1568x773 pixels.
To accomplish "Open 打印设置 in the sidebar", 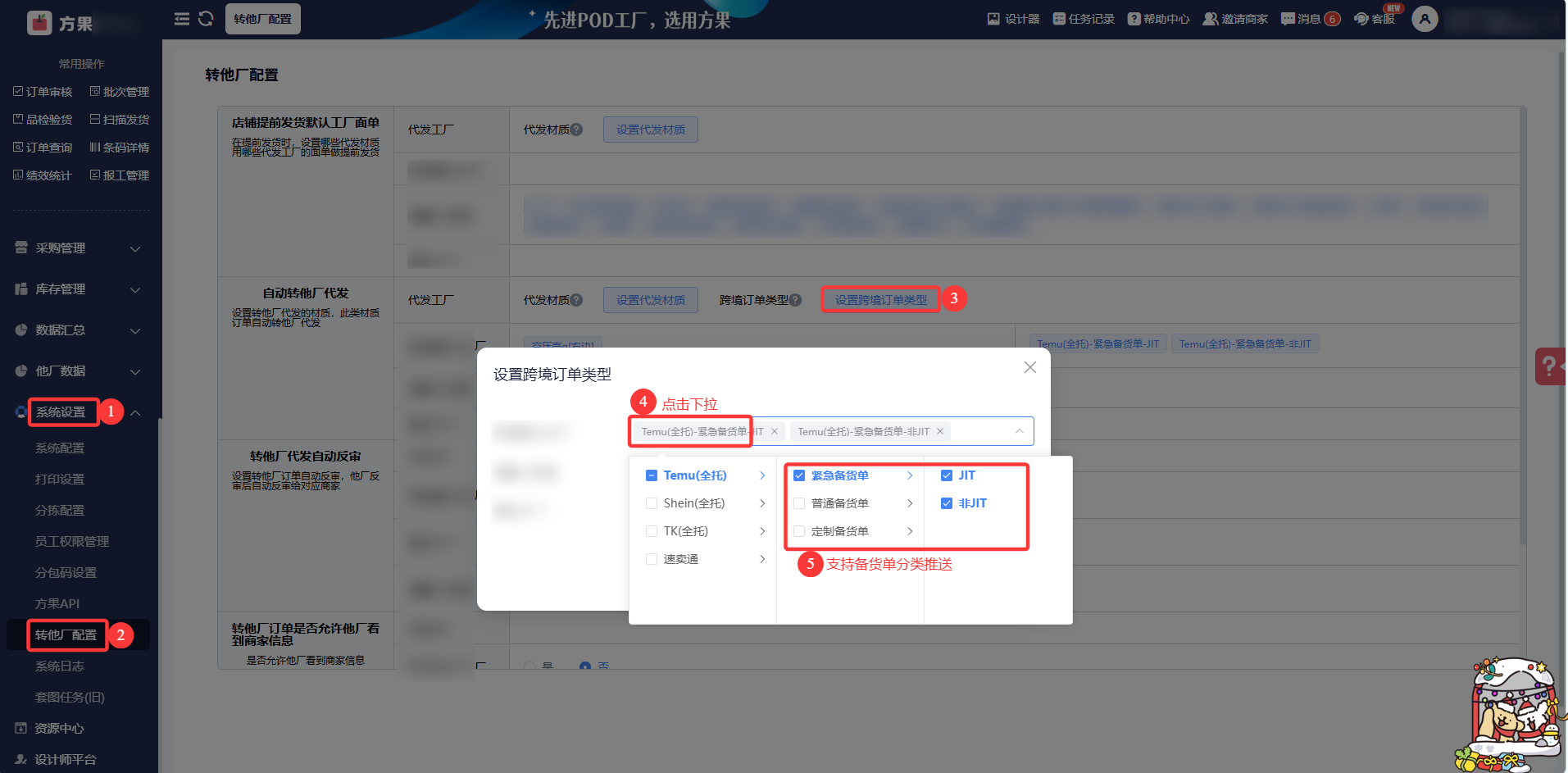I will [60, 480].
